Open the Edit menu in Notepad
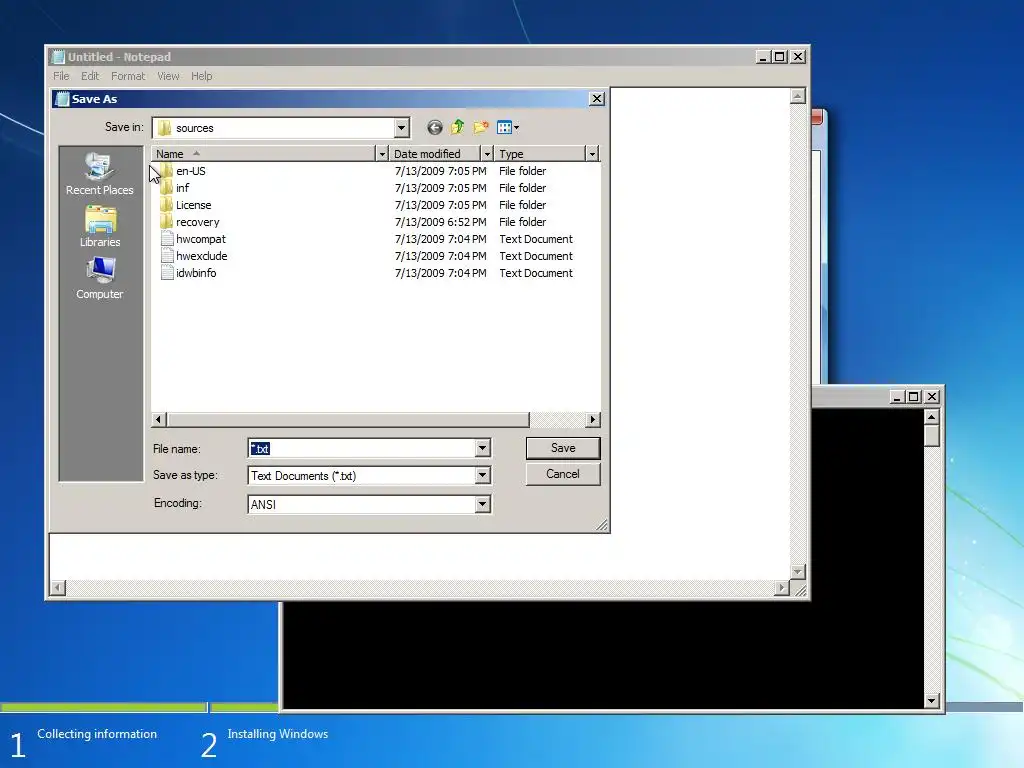 coord(90,76)
